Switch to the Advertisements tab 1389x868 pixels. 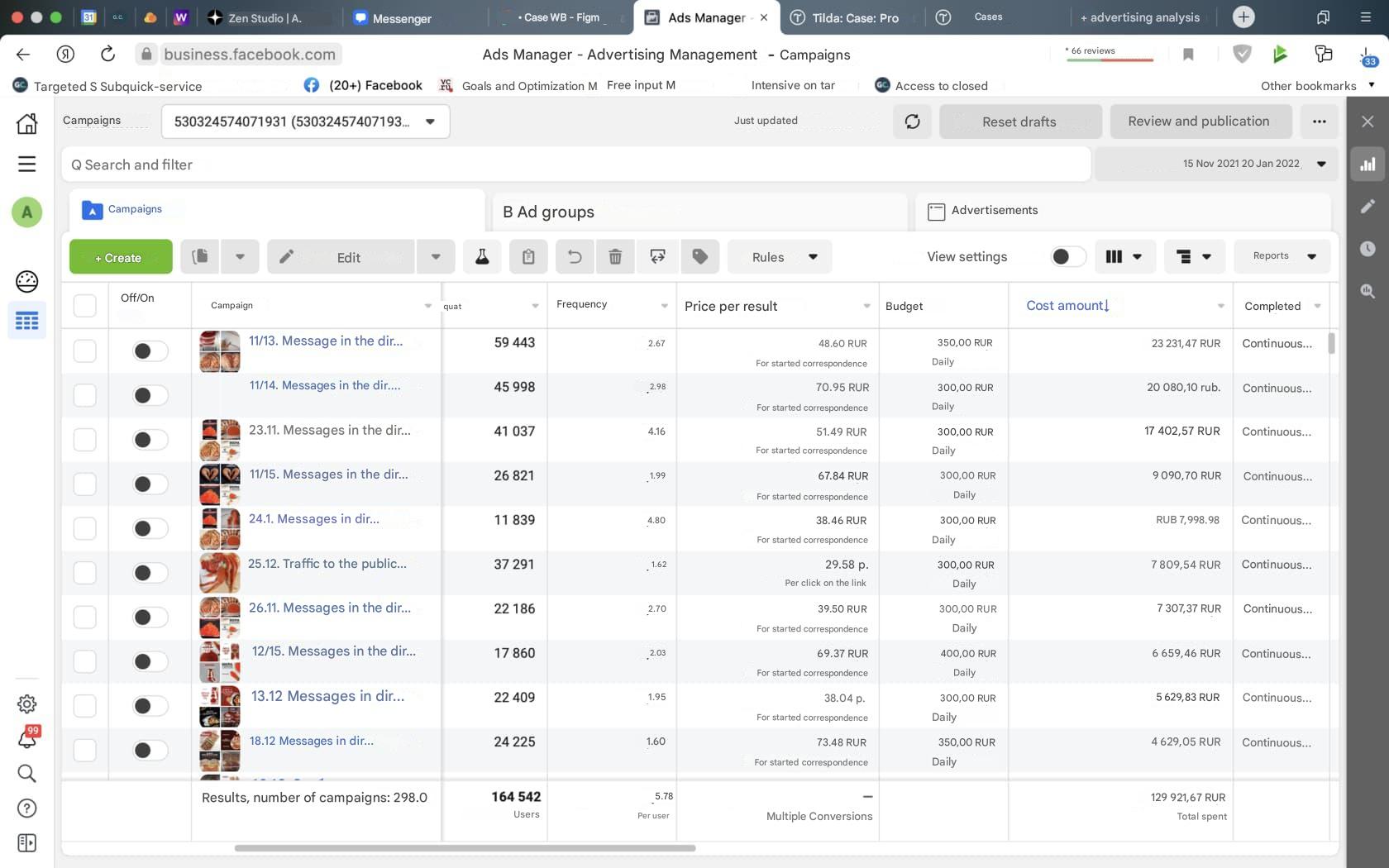pos(994,211)
